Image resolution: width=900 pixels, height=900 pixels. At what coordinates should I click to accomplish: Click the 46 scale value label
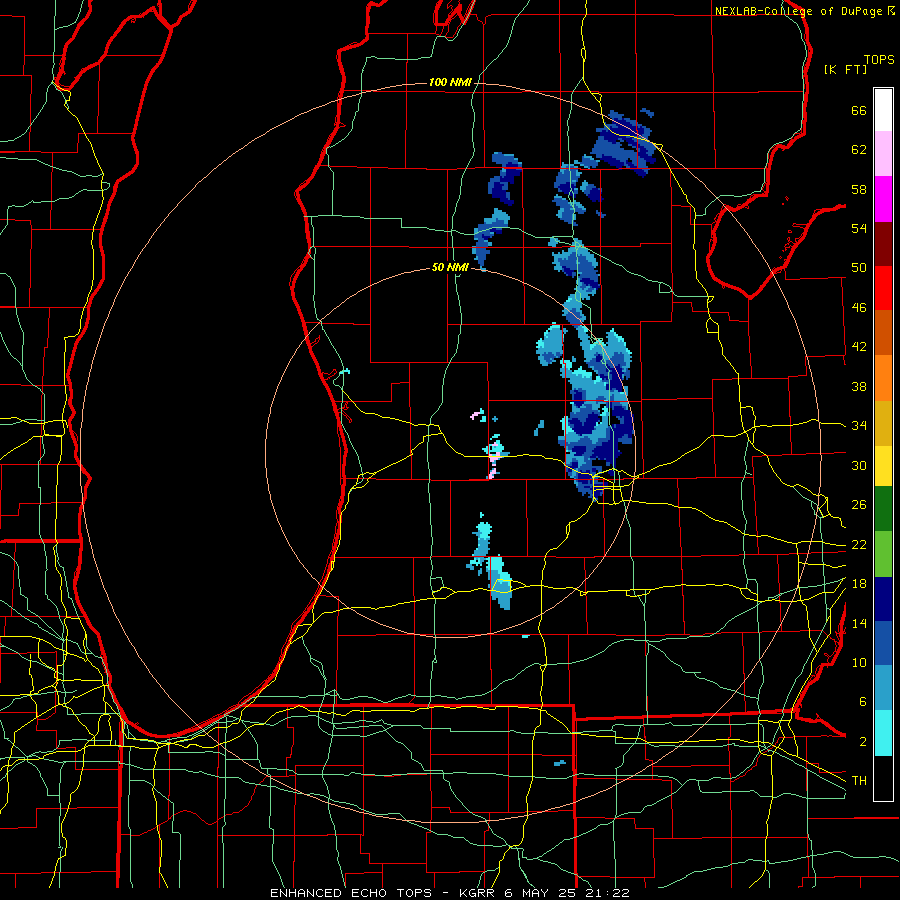point(859,308)
